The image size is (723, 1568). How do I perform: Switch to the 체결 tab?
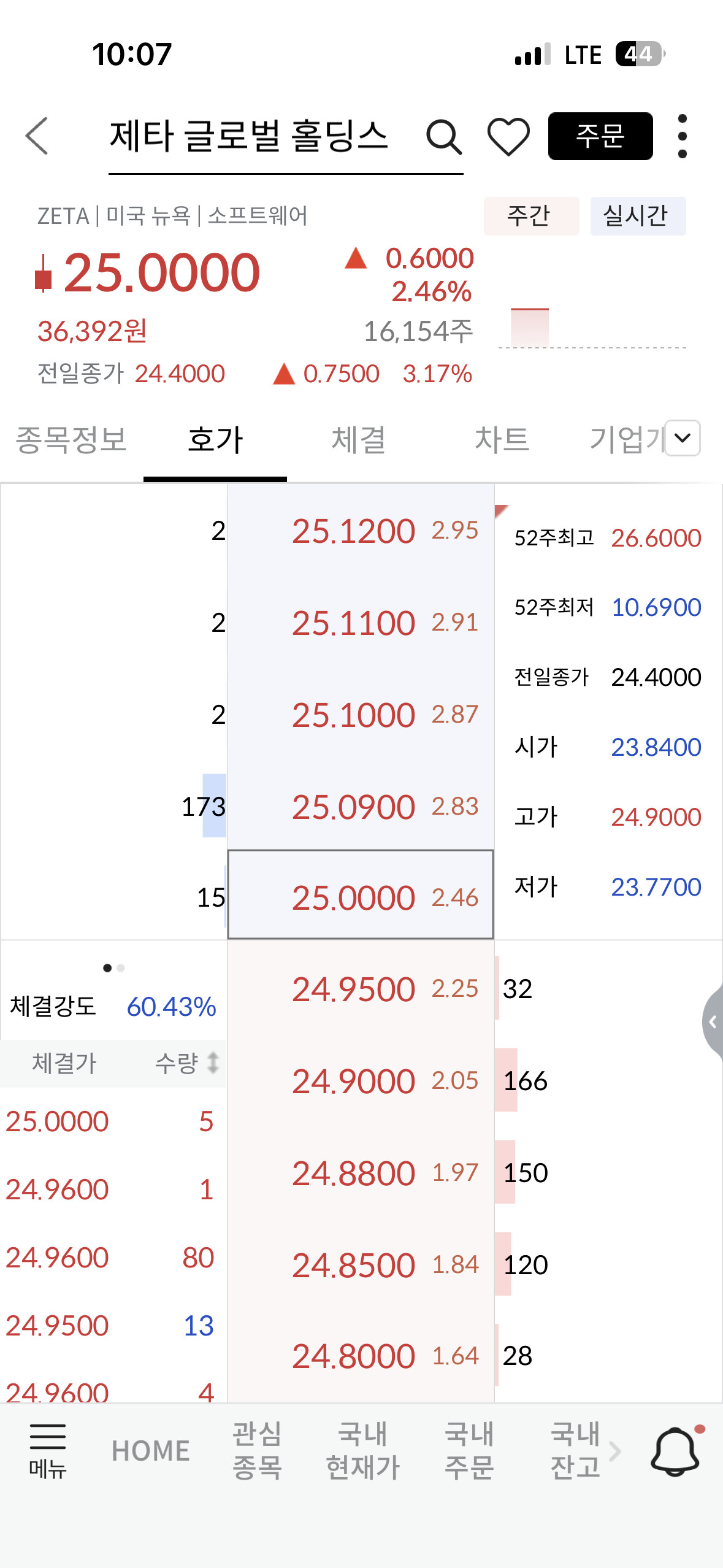[x=359, y=440]
